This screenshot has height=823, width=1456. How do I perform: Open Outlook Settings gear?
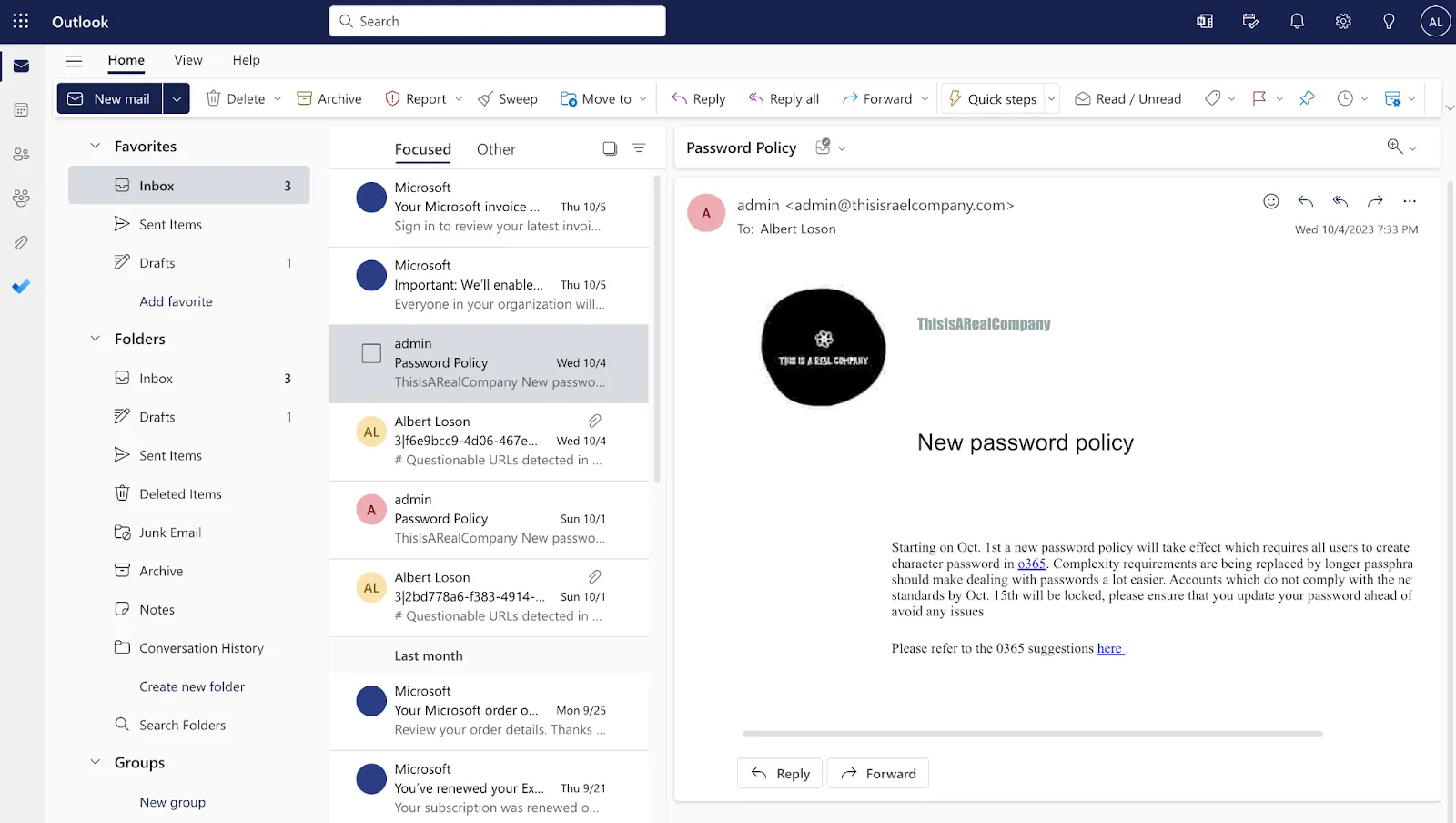click(1342, 21)
